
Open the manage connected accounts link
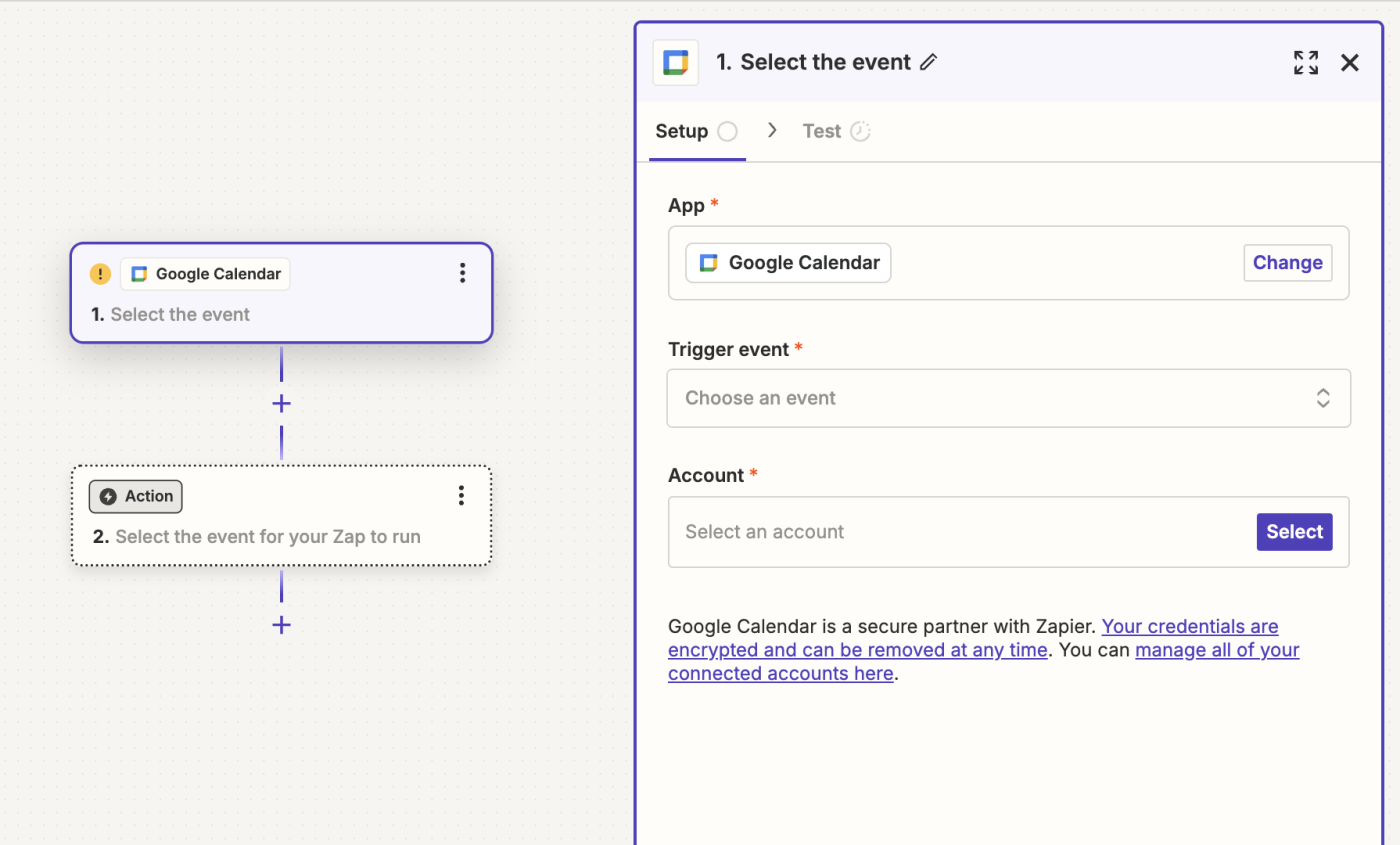(x=1216, y=650)
